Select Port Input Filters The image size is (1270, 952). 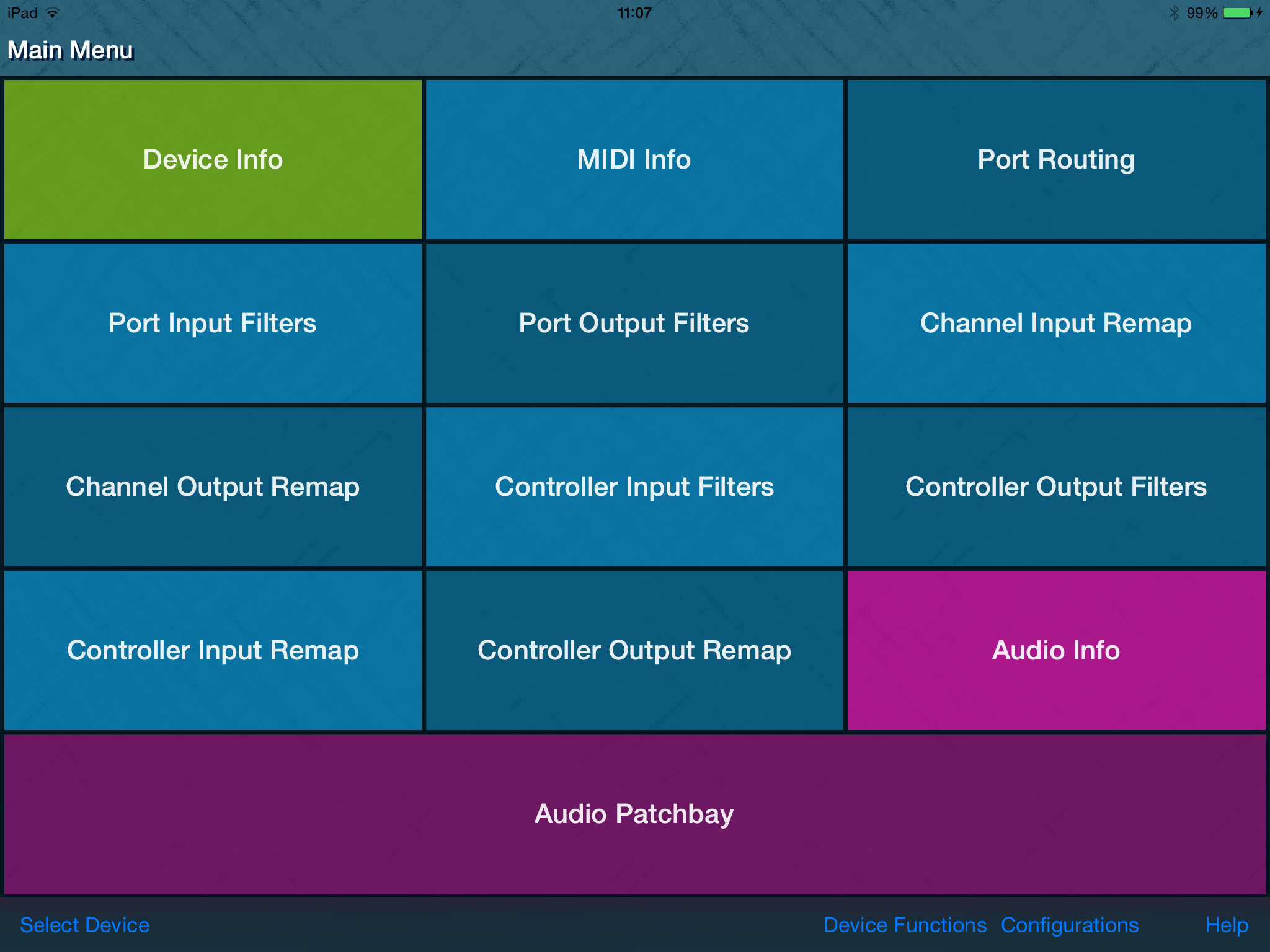click(x=213, y=323)
